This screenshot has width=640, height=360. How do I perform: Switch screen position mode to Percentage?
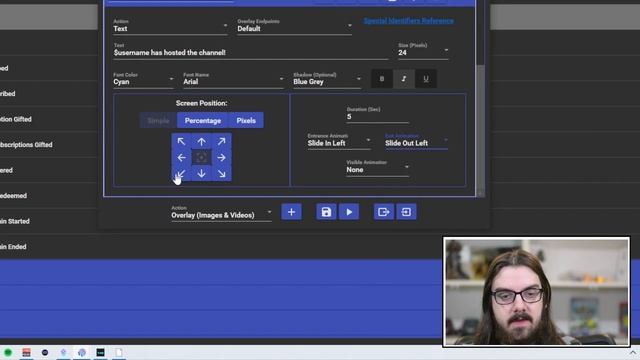pyautogui.click(x=203, y=120)
